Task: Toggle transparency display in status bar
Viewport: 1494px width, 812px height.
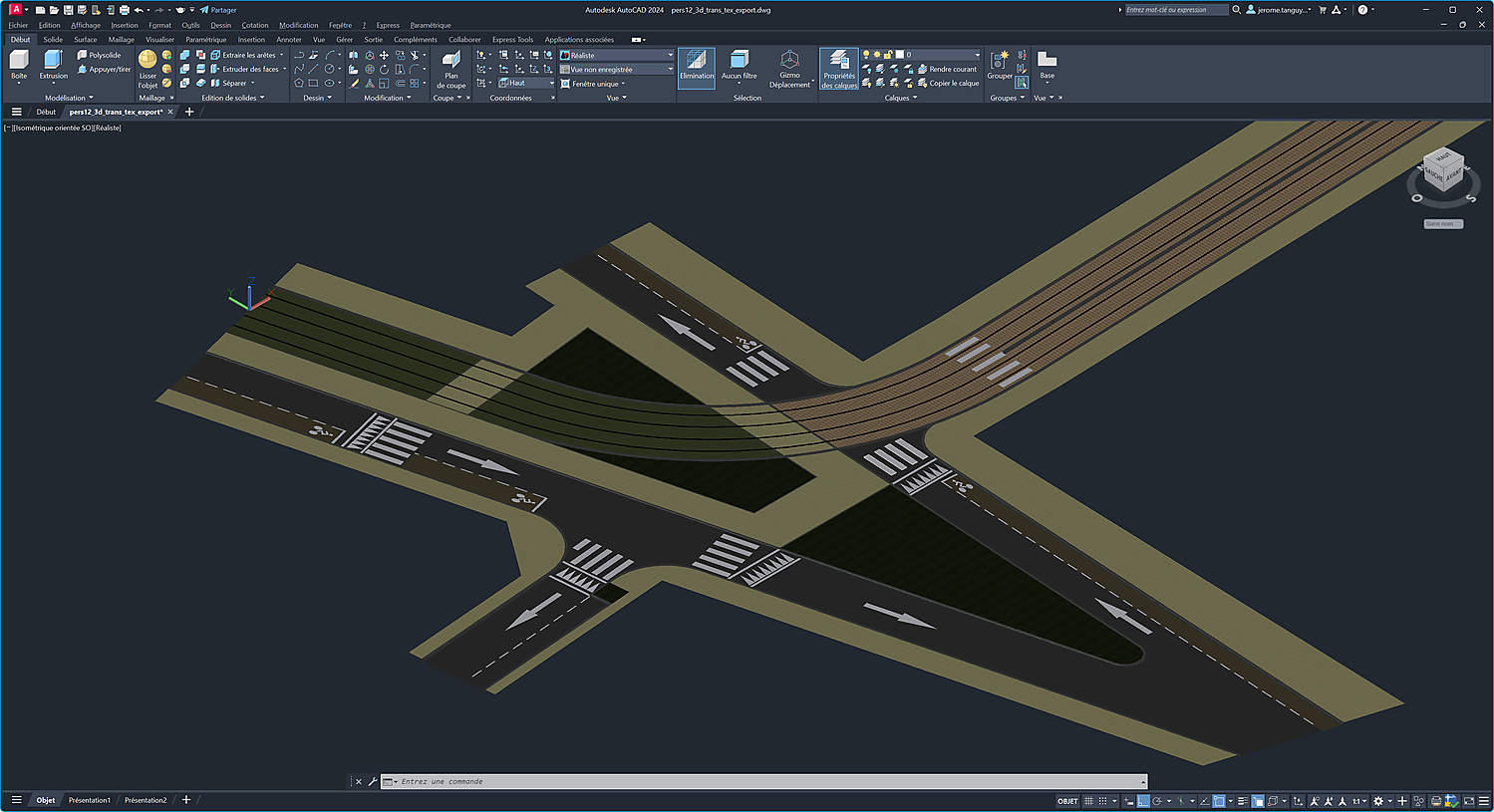Action: click(1258, 801)
